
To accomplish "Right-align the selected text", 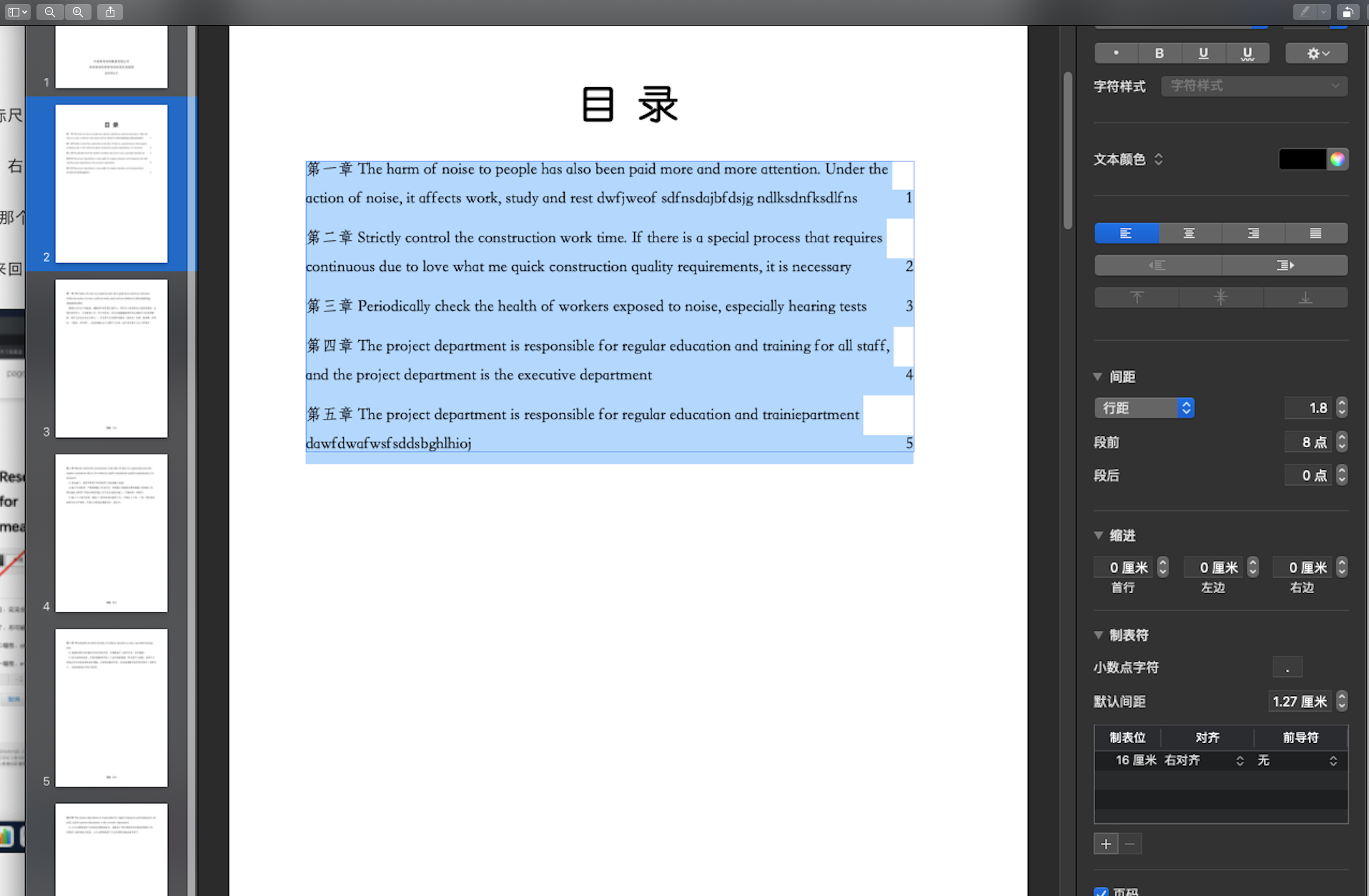I will (x=1252, y=234).
